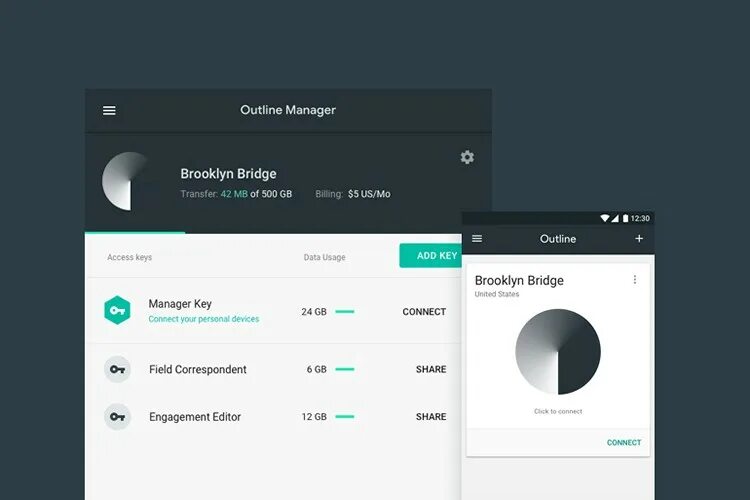This screenshot has height=500, width=750.
Task: Click SHARE for Engagement Editor
Action: click(x=431, y=417)
